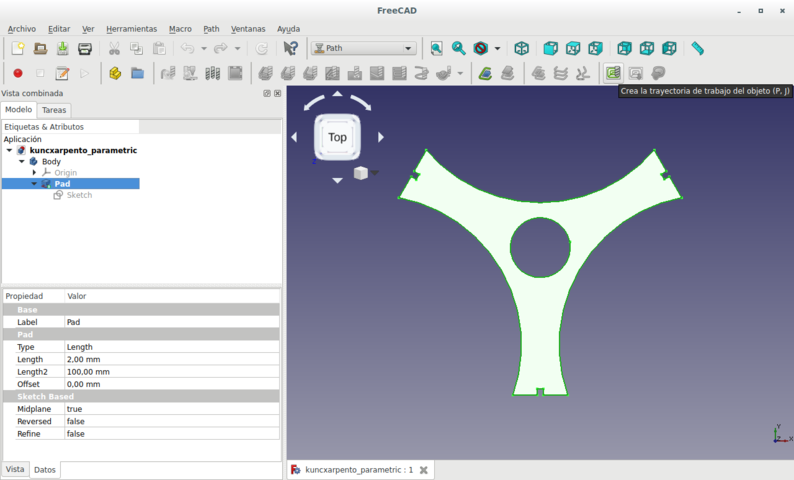Set the front view with the solid cube icon

[550, 49]
